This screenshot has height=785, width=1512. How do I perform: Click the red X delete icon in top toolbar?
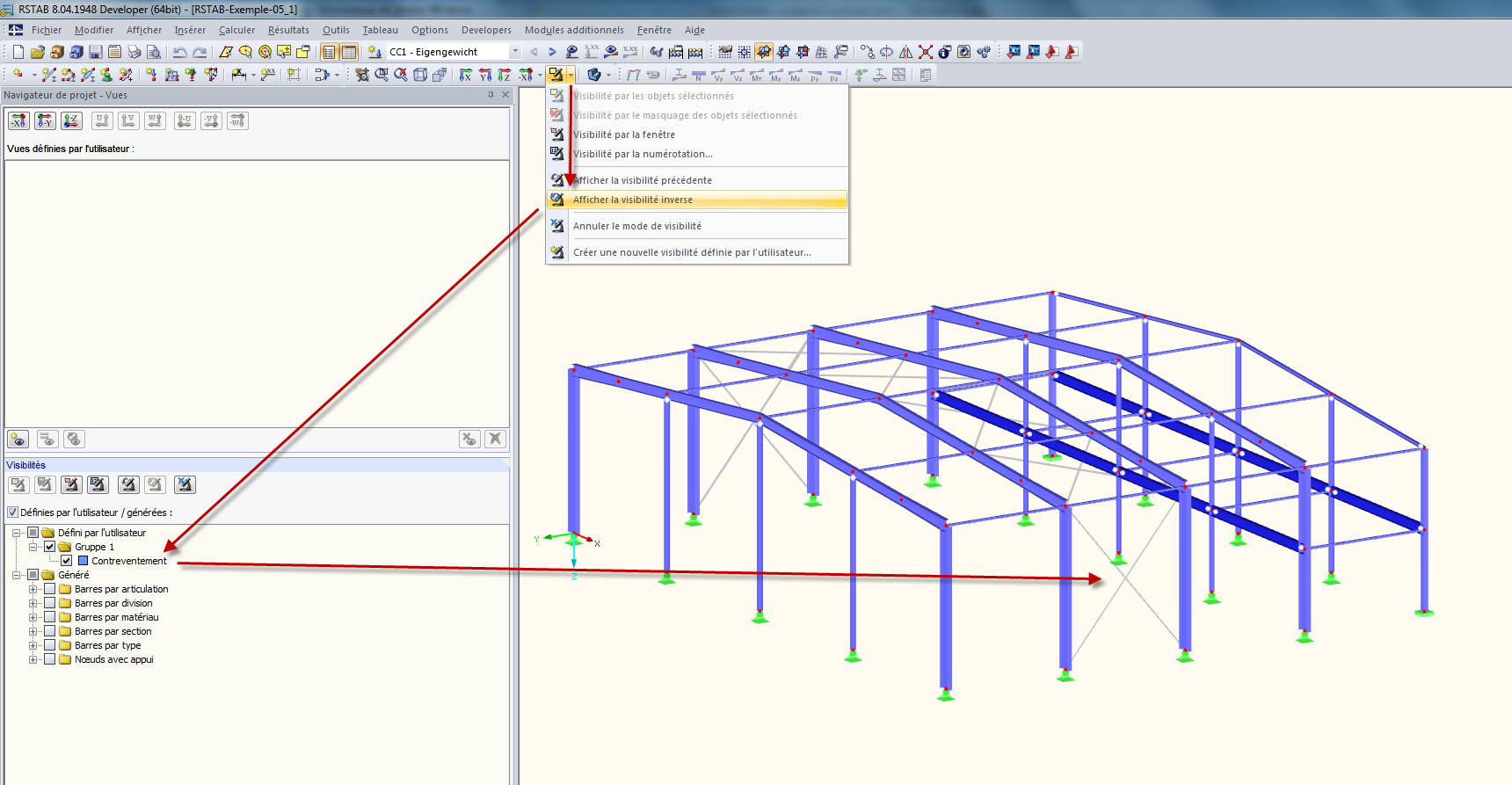point(926,52)
